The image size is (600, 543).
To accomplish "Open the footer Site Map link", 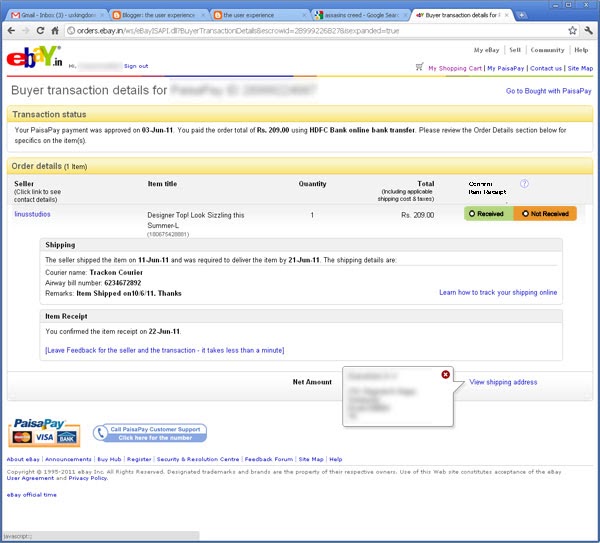I will click(311, 459).
